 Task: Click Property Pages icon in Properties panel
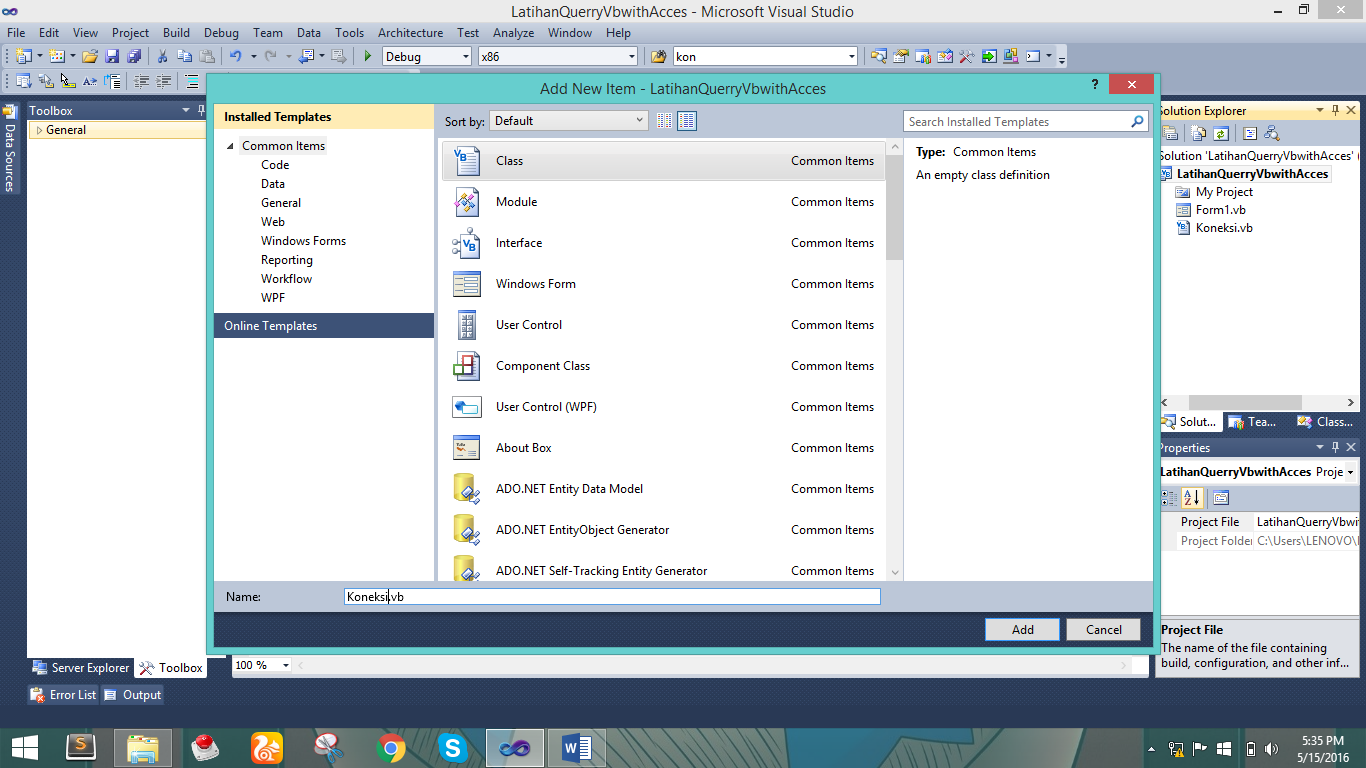pos(1221,498)
